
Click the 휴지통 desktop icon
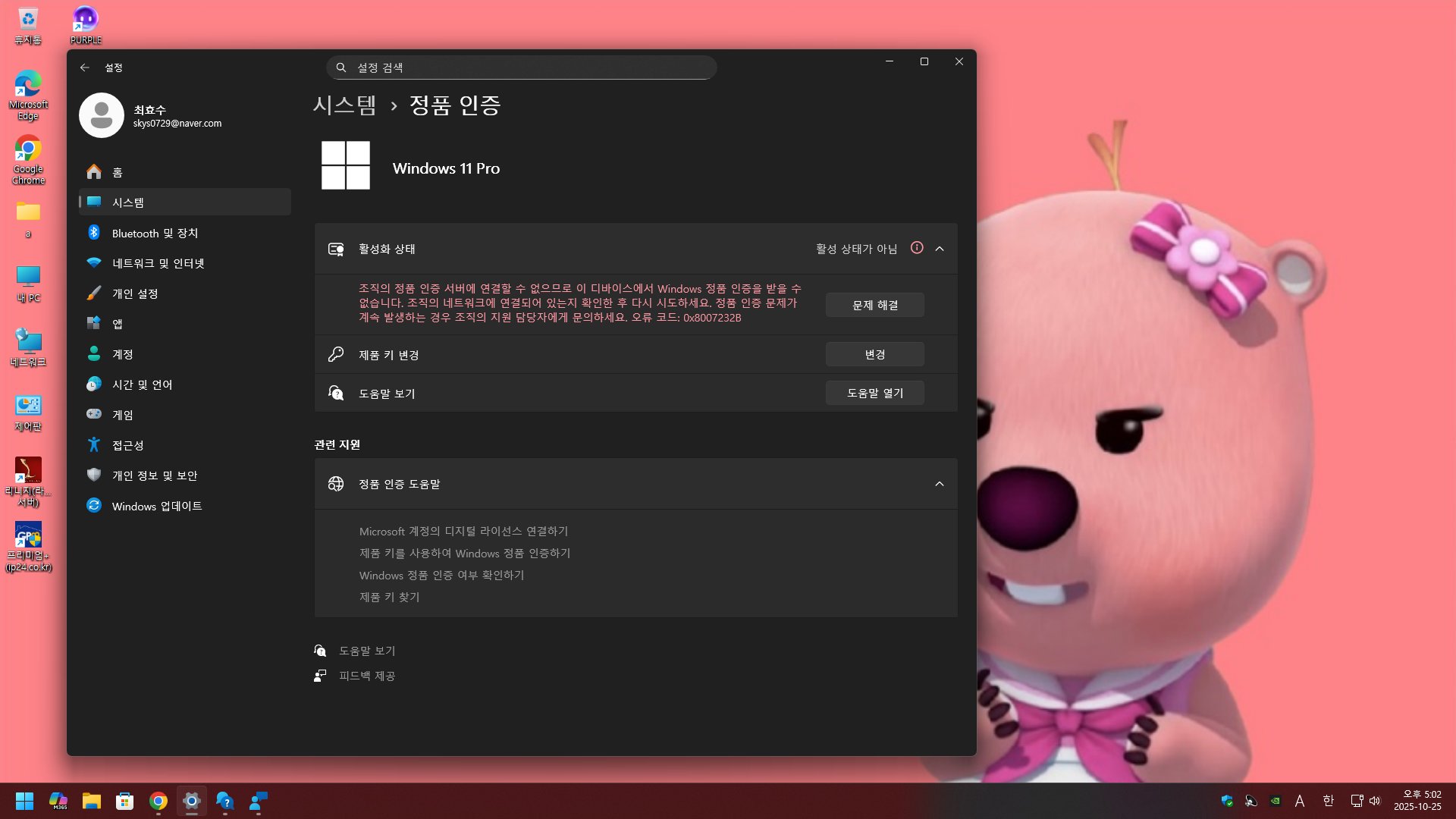(x=28, y=26)
